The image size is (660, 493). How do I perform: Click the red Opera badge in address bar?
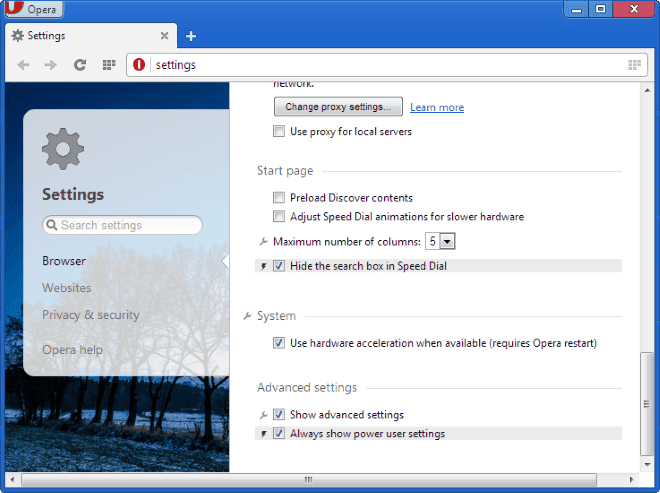click(x=139, y=65)
